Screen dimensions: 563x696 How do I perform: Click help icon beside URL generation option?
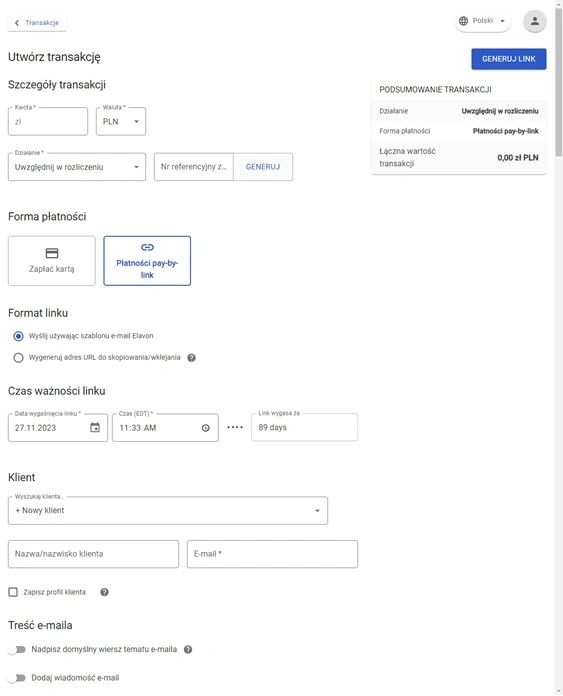click(x=191, y=358)
